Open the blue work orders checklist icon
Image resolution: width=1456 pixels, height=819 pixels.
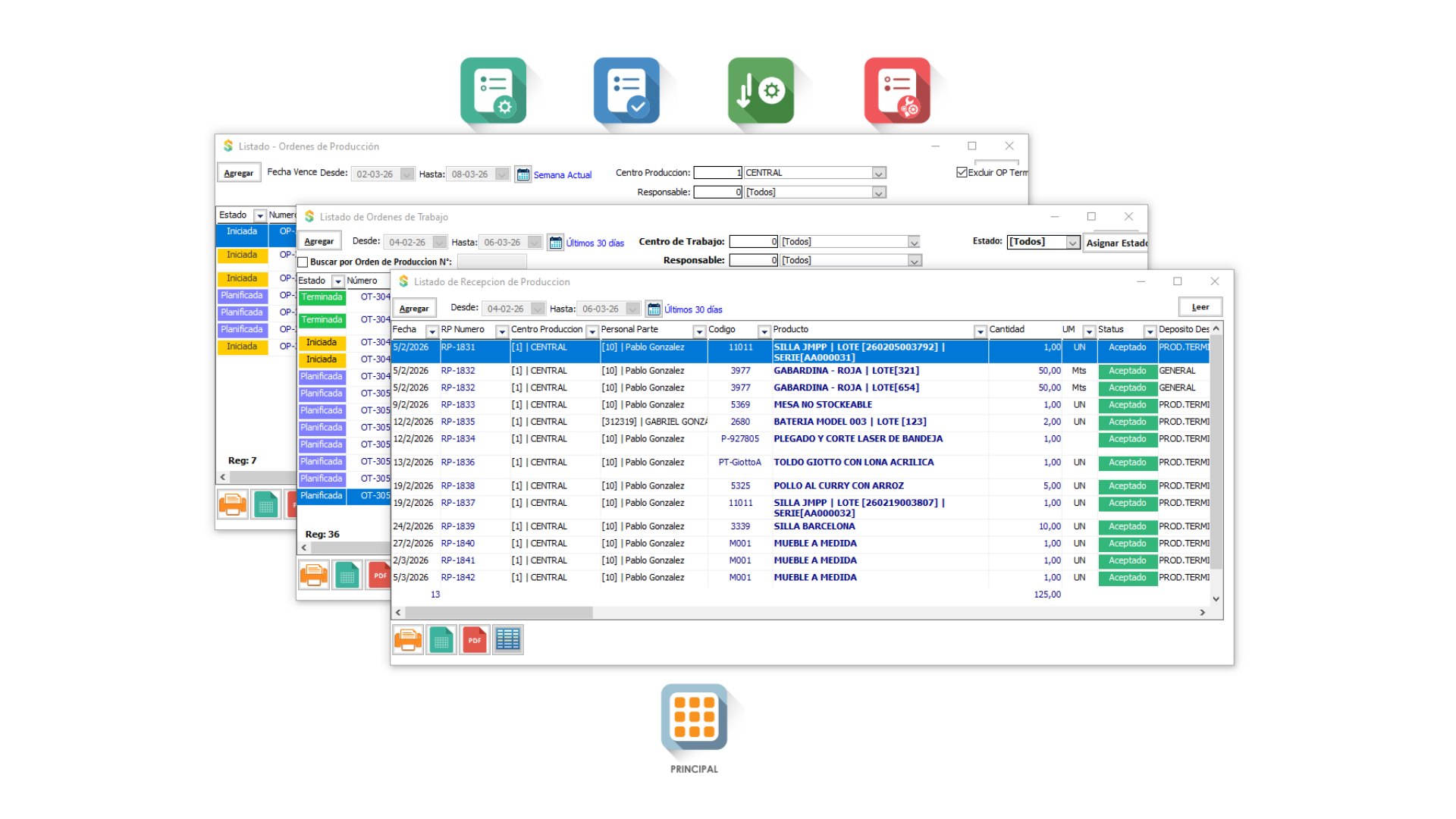(626, 90)
